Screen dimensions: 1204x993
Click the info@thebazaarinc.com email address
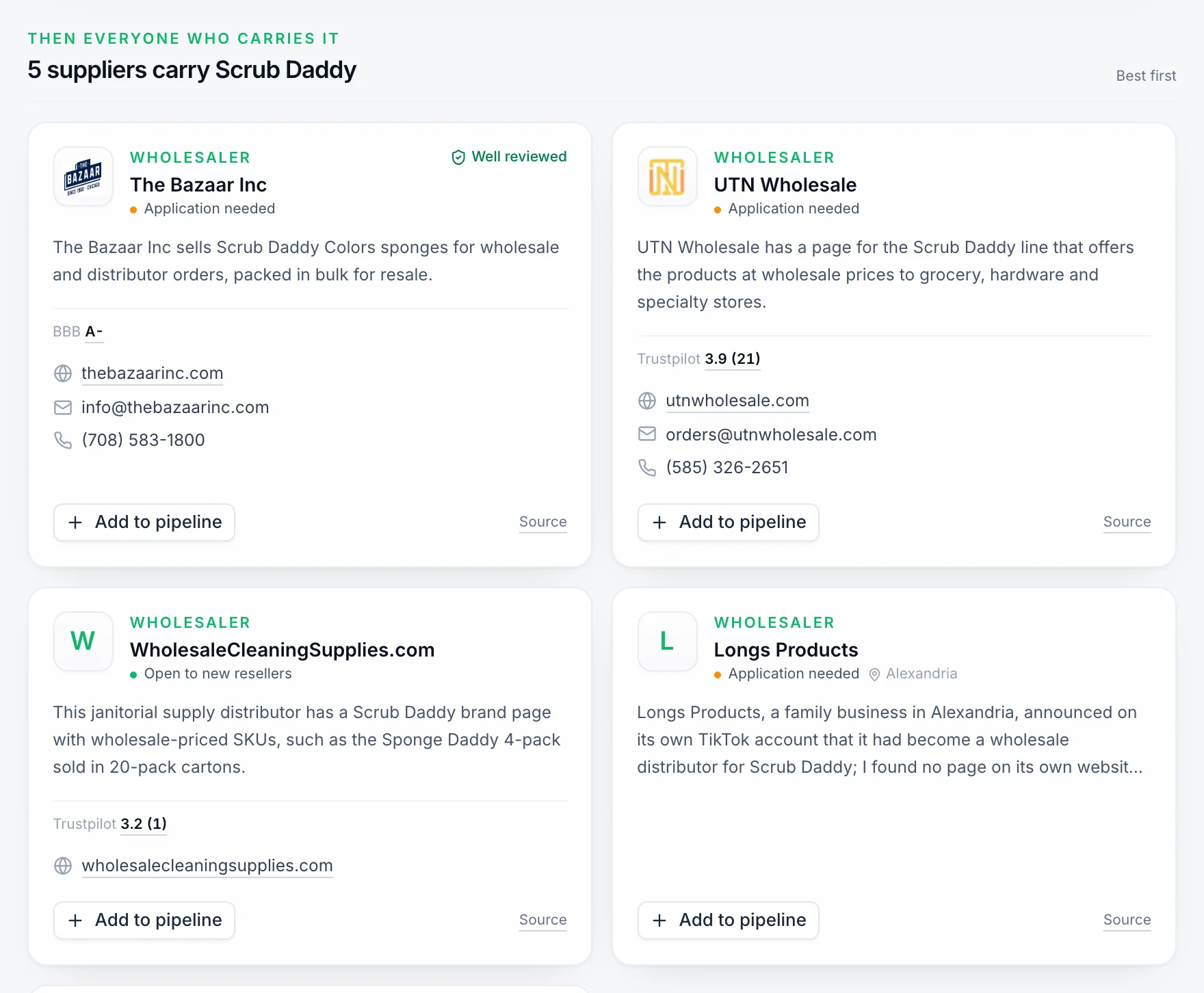tap(175, 408)
